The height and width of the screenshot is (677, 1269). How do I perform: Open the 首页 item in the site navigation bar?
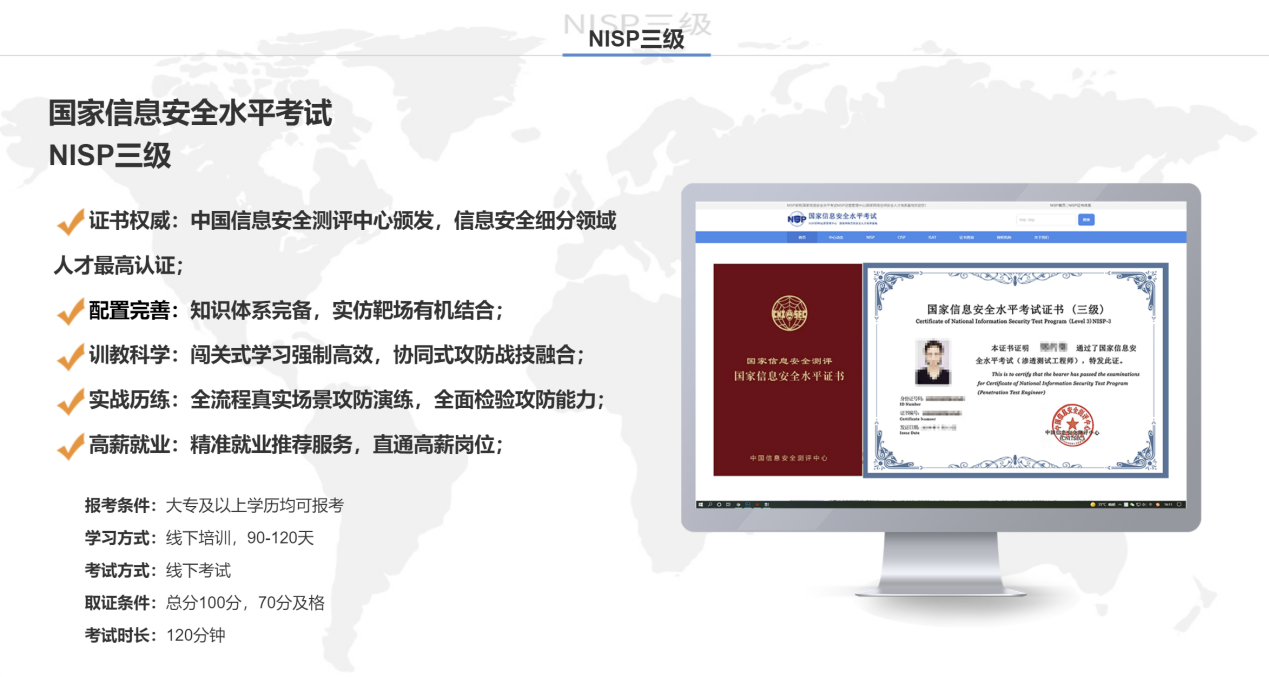point(800,238)
